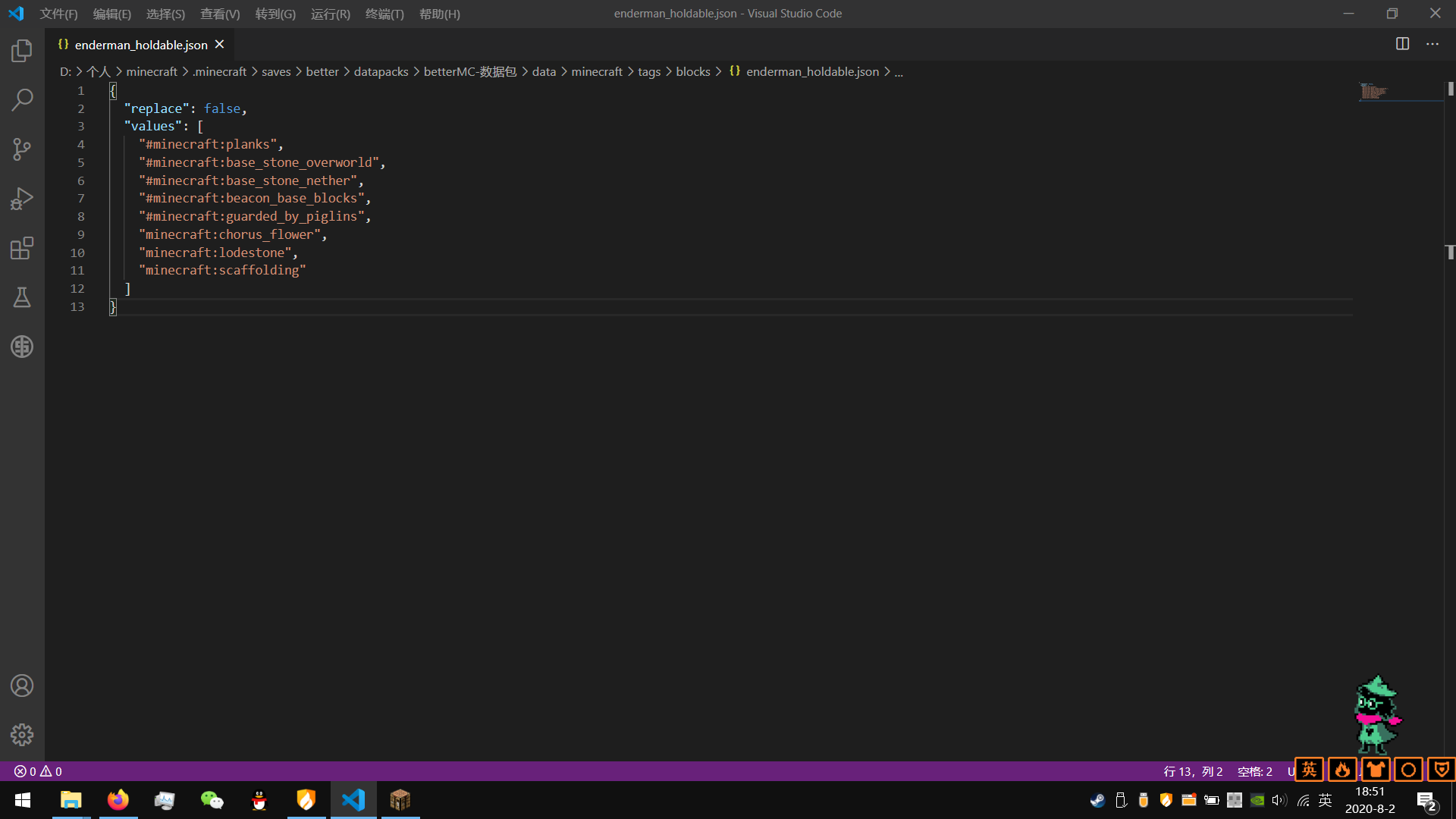Click the split editor right icon
This screenshot has height=819, width=1456.
pos(1402,44)
